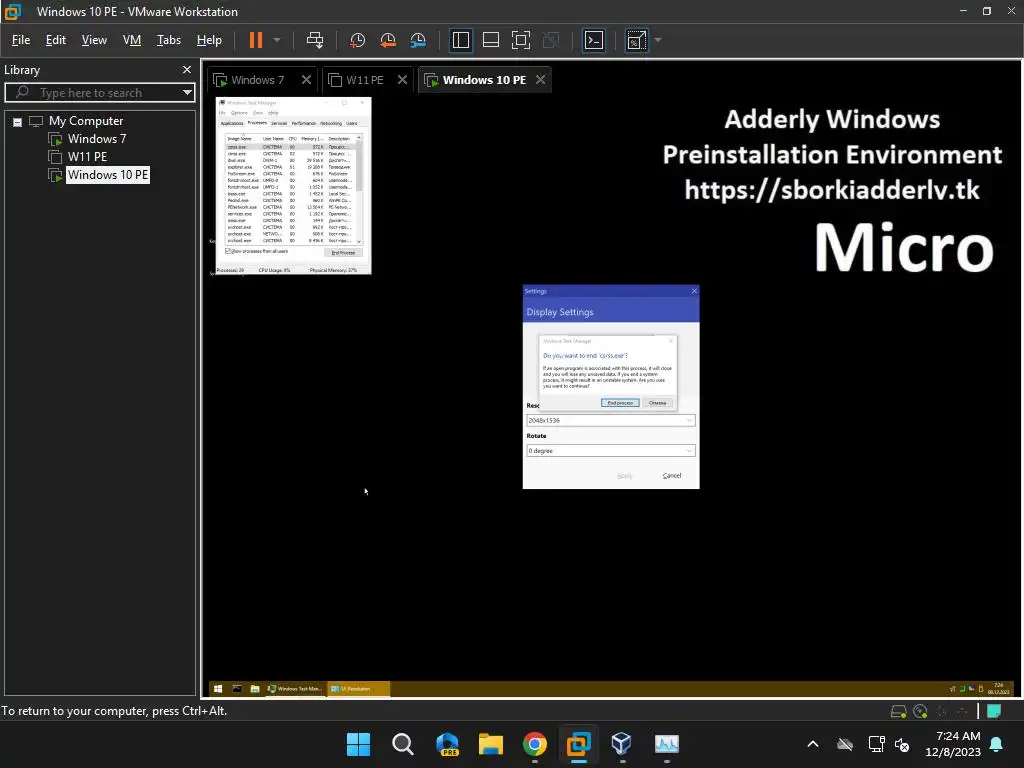Click VMware Workstation taskbar icon

point(579,744)
